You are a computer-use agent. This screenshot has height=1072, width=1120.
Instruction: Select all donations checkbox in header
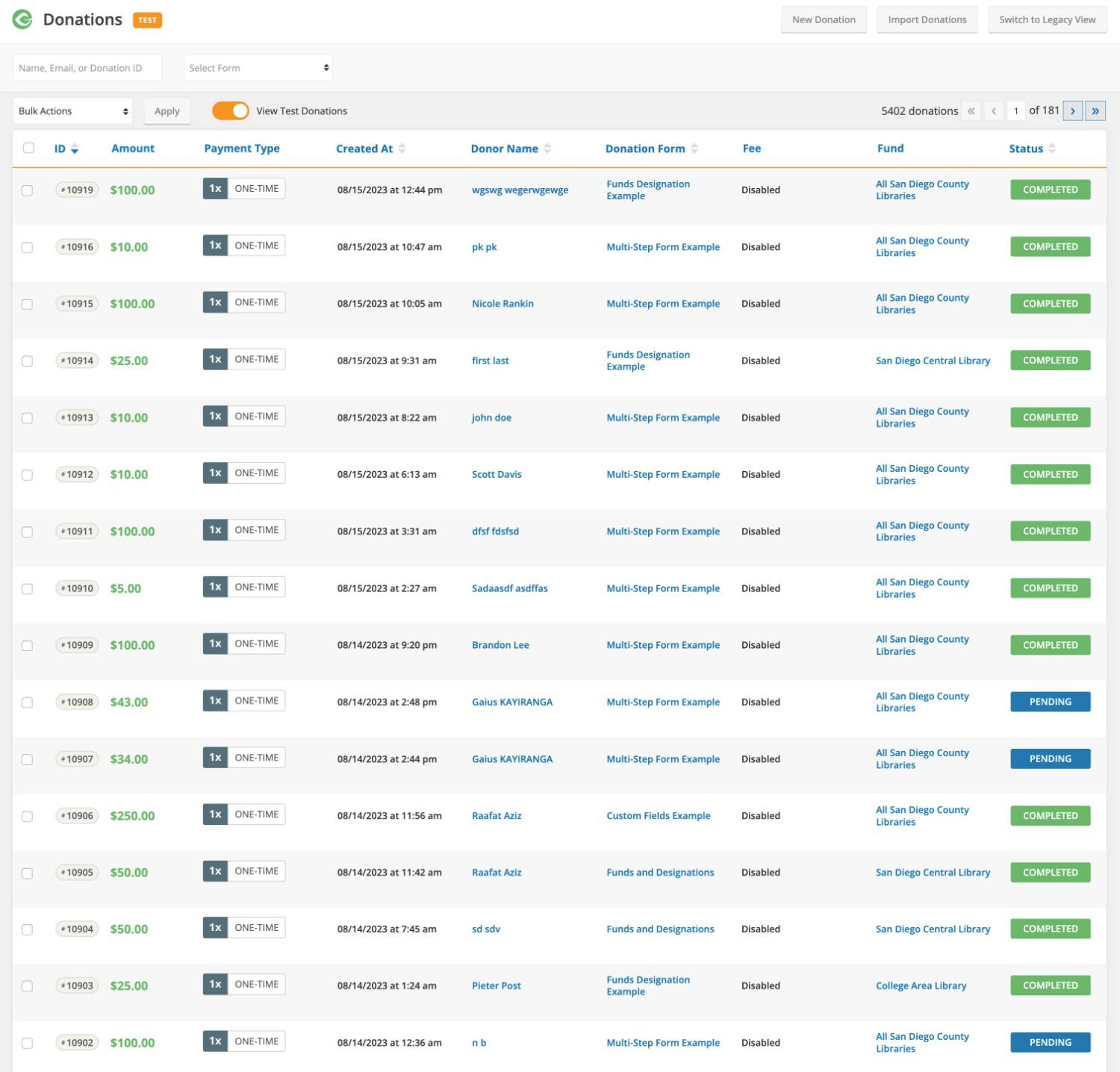pos(28,148)
